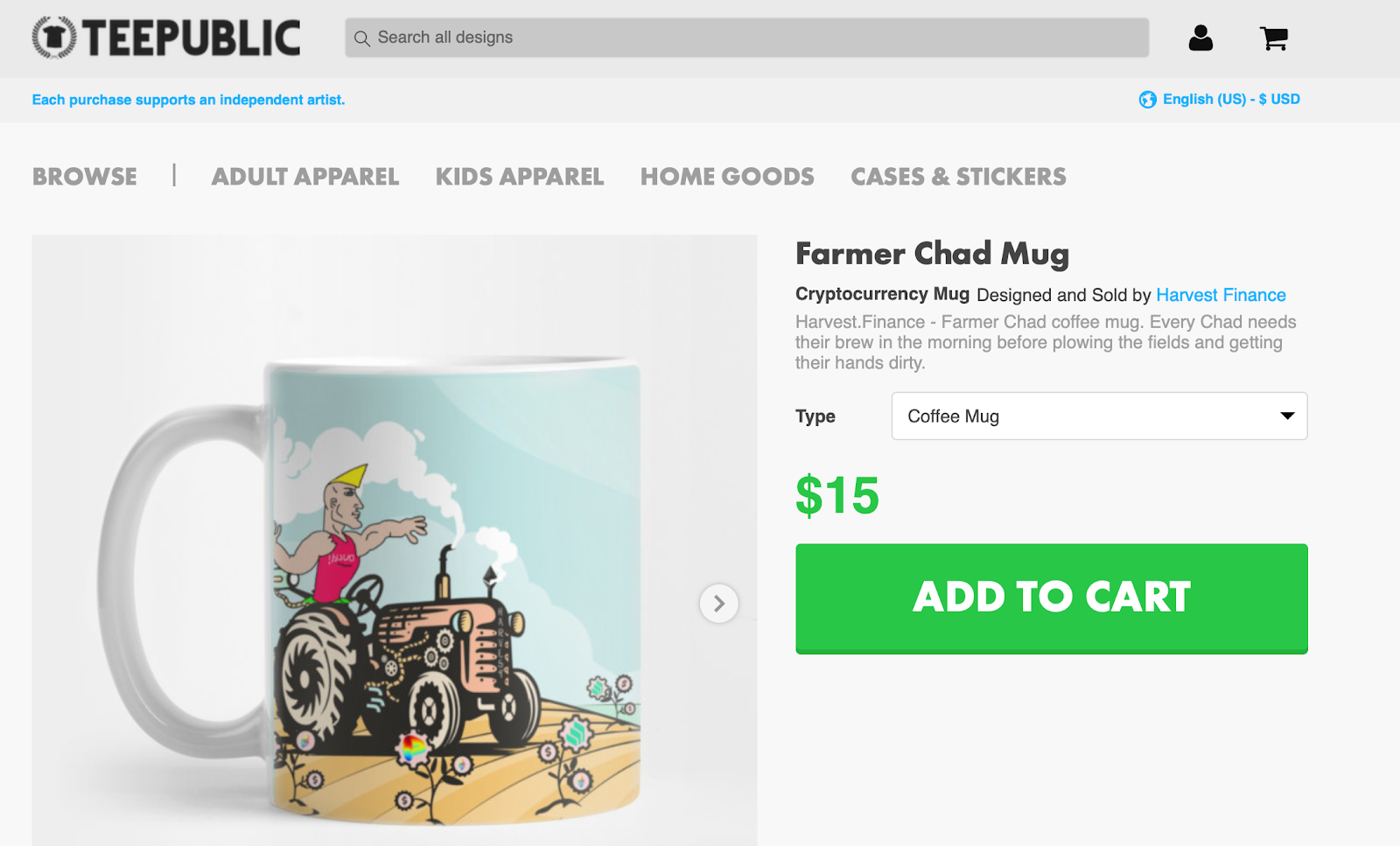Open the Home Goods category
This screenshot has width=1400, height=846.
(727, 177)
